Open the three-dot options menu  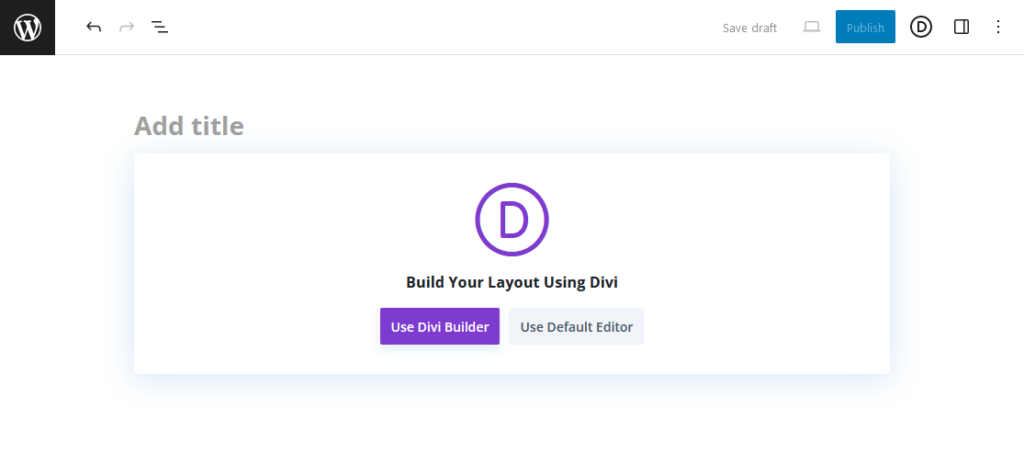tap(998, 27)
